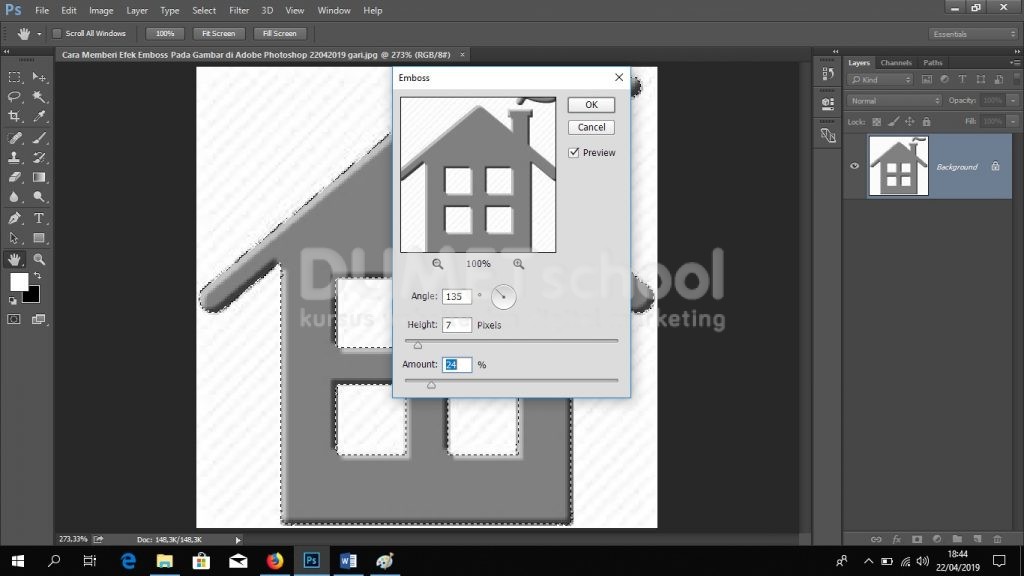Click the Fit Screen button
This screenshot has height=576, width=1024.
click(x=218, y=33)
